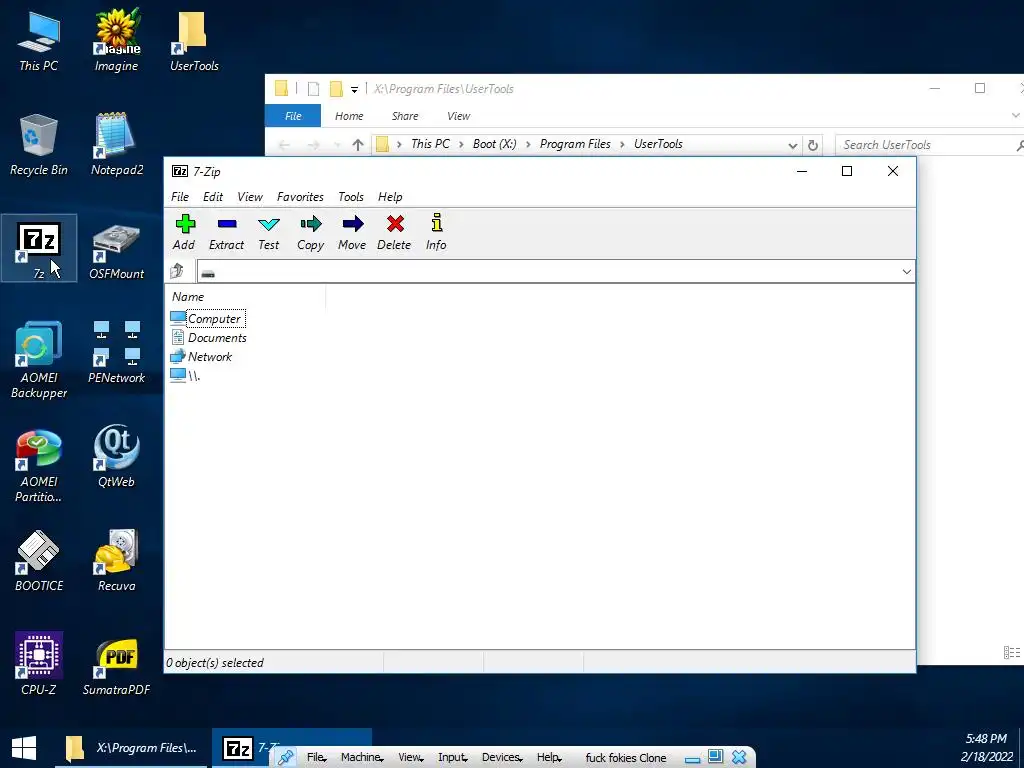Select Documents entry in 7-Zip list
The height and width of the screenshot is (768, 1024).
209,338
